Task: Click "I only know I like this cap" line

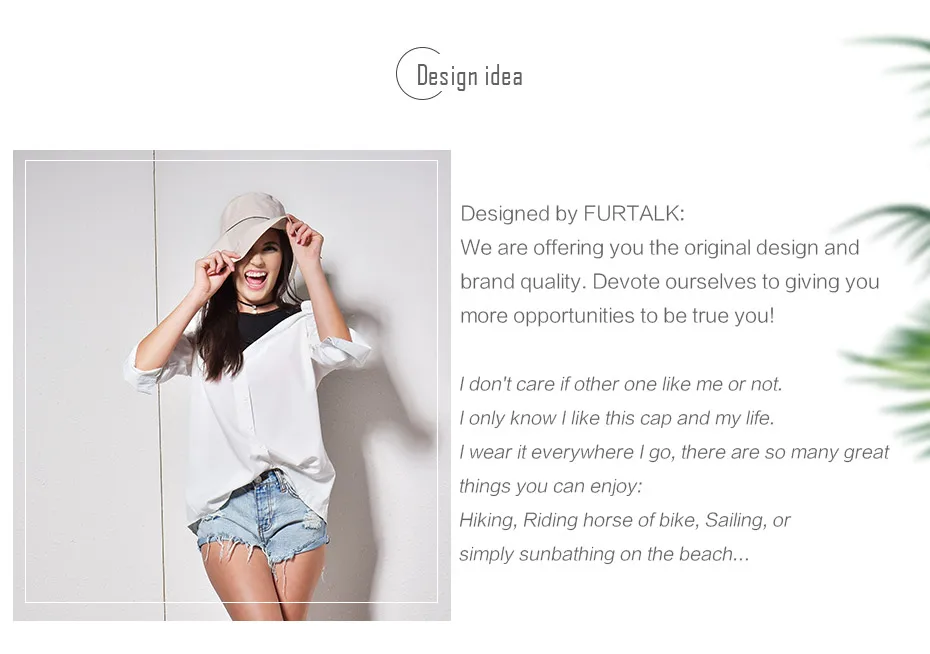Action: [x=617, y=418]
